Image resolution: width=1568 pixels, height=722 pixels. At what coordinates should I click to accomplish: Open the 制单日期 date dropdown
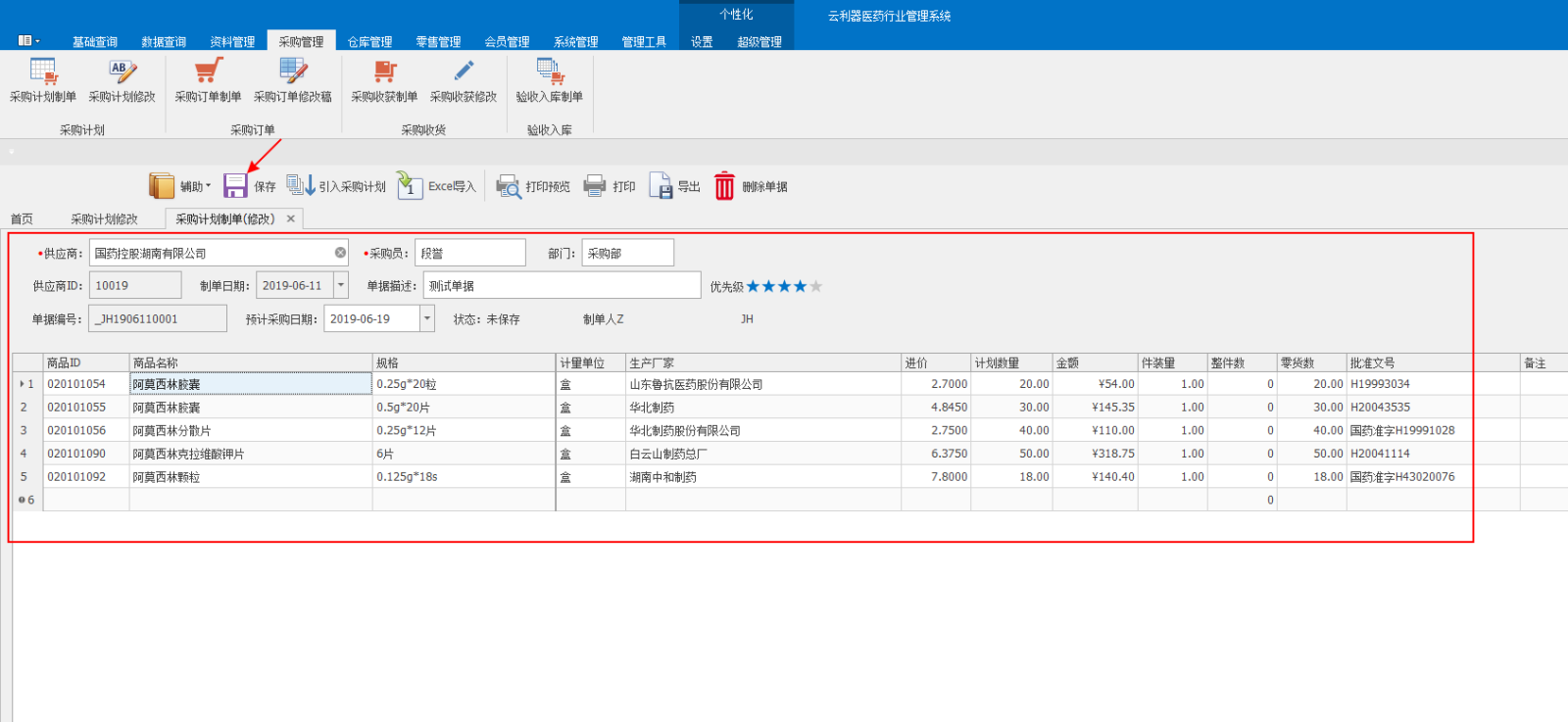[x=341, y=285]
